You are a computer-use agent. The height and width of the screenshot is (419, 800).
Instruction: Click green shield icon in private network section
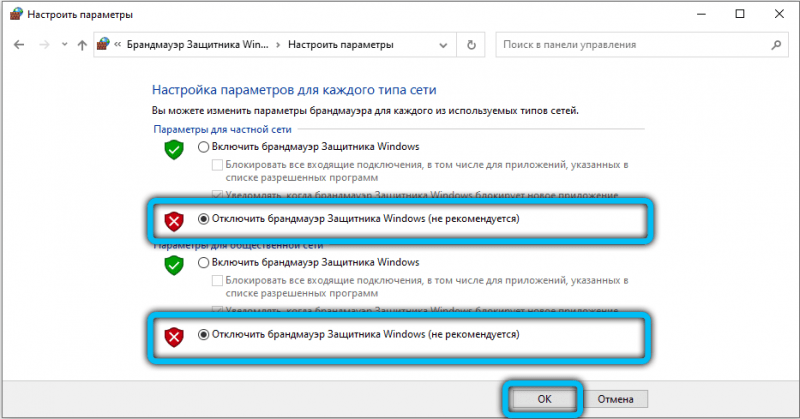pyautogui.click(x=174, y=150)
